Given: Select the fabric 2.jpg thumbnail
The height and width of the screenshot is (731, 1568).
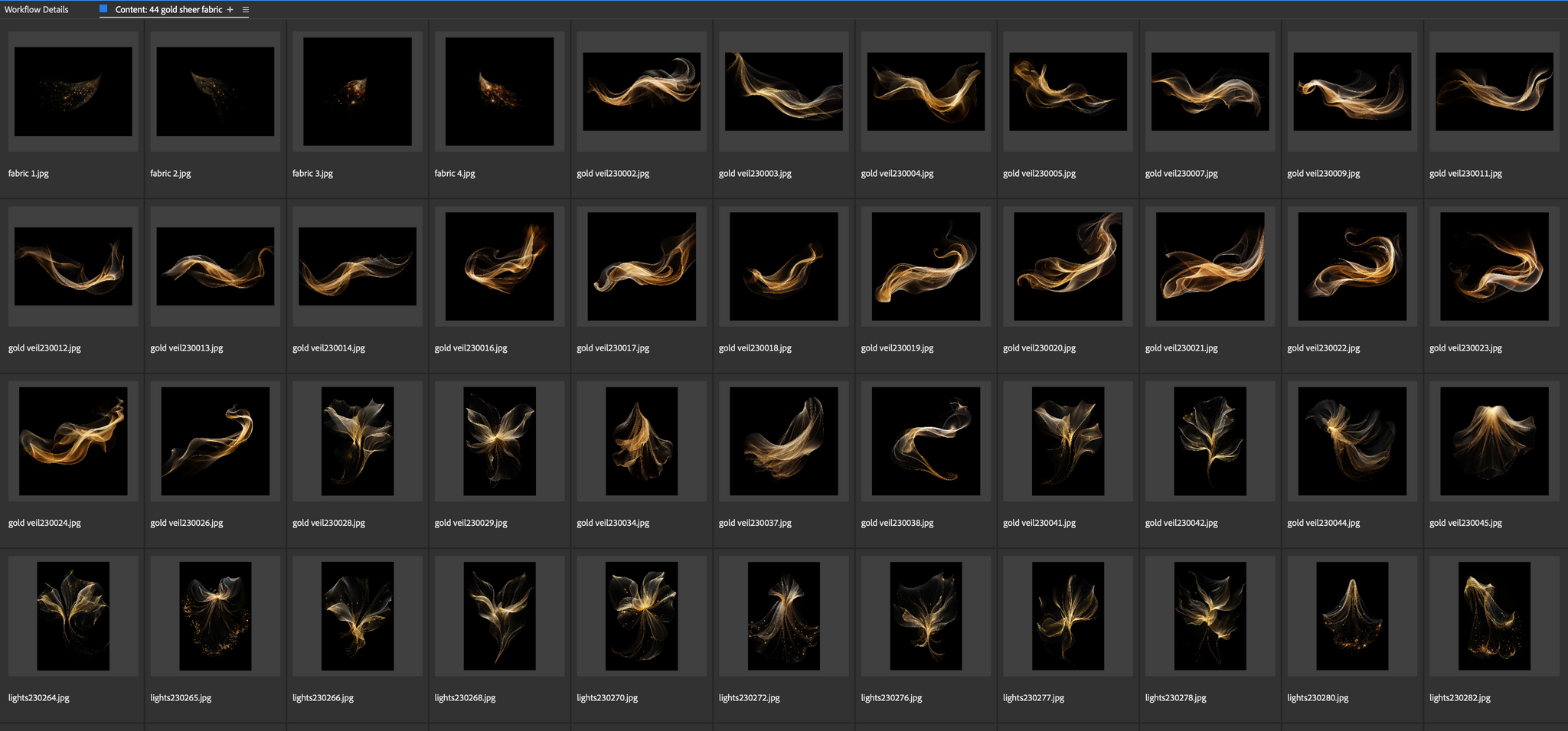Looking at the screenshot, I should [x=215, y=92].
